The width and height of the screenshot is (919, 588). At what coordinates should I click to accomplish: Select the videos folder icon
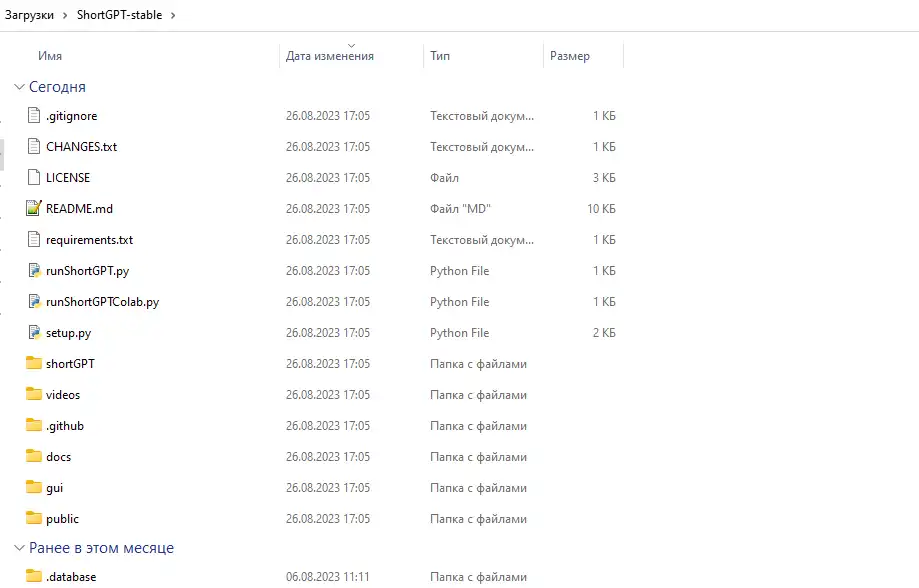[x=34, y=394]
